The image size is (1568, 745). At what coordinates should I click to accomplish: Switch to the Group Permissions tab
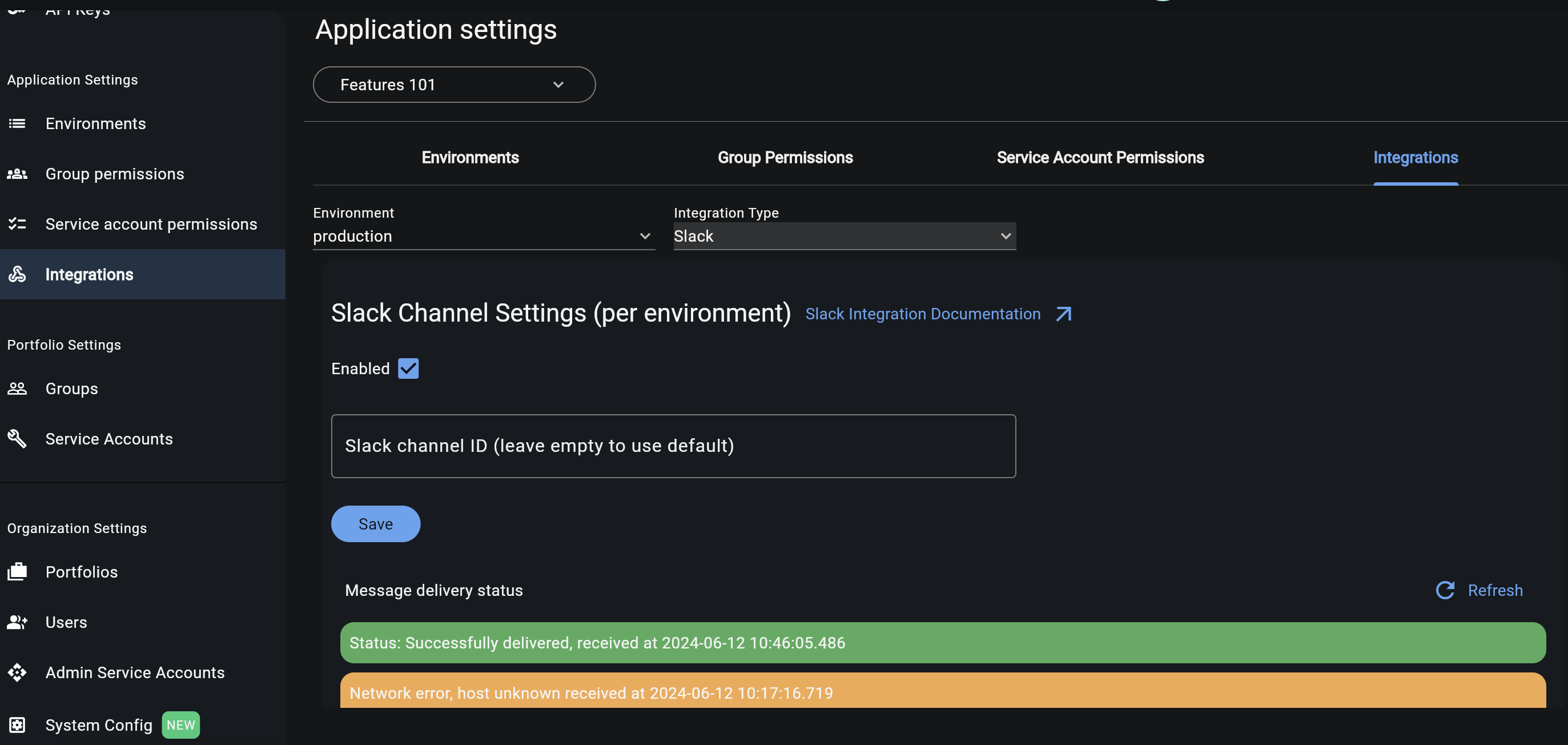785,157
